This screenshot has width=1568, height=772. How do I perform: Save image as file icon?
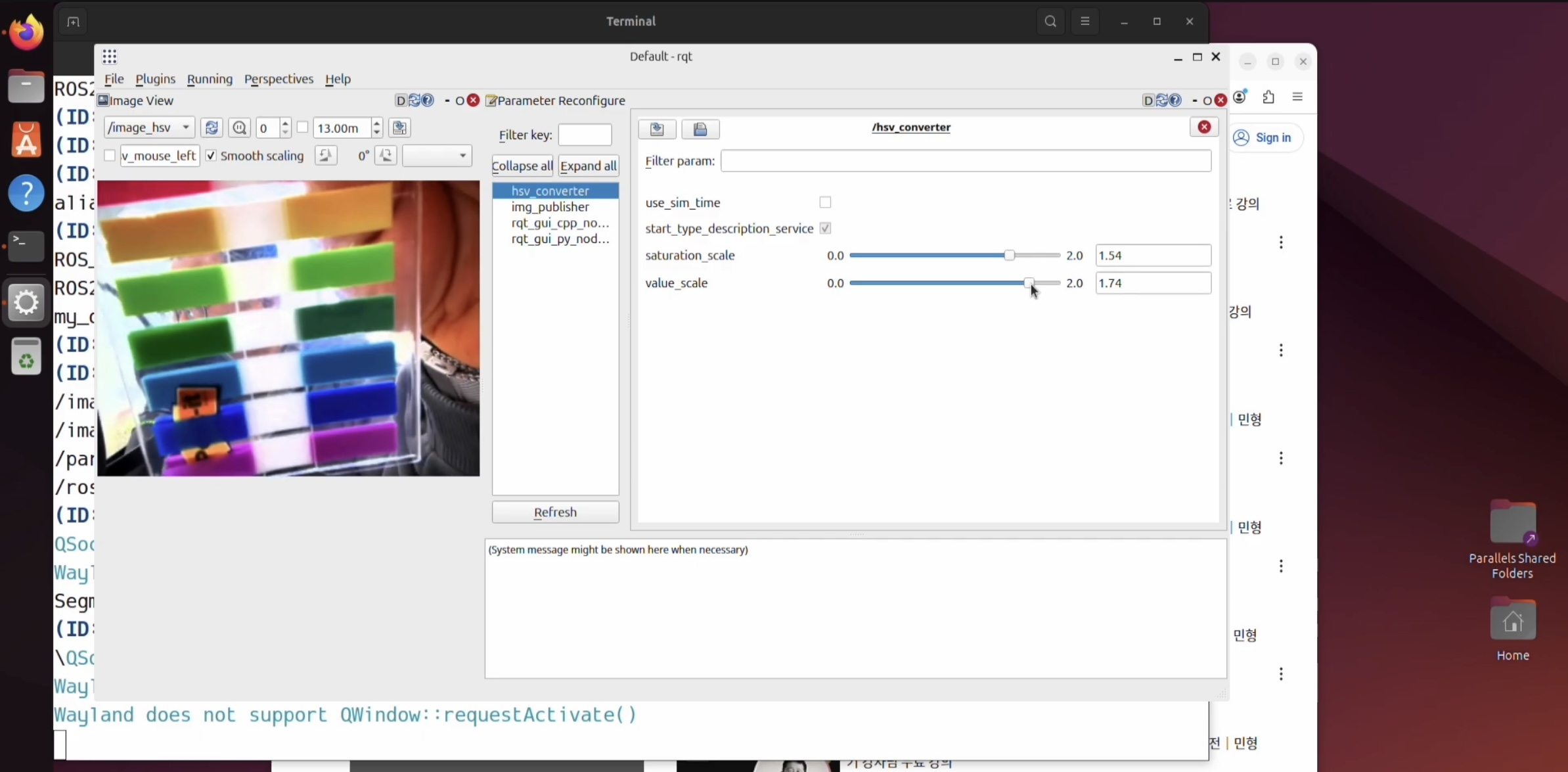pos(399,127)
